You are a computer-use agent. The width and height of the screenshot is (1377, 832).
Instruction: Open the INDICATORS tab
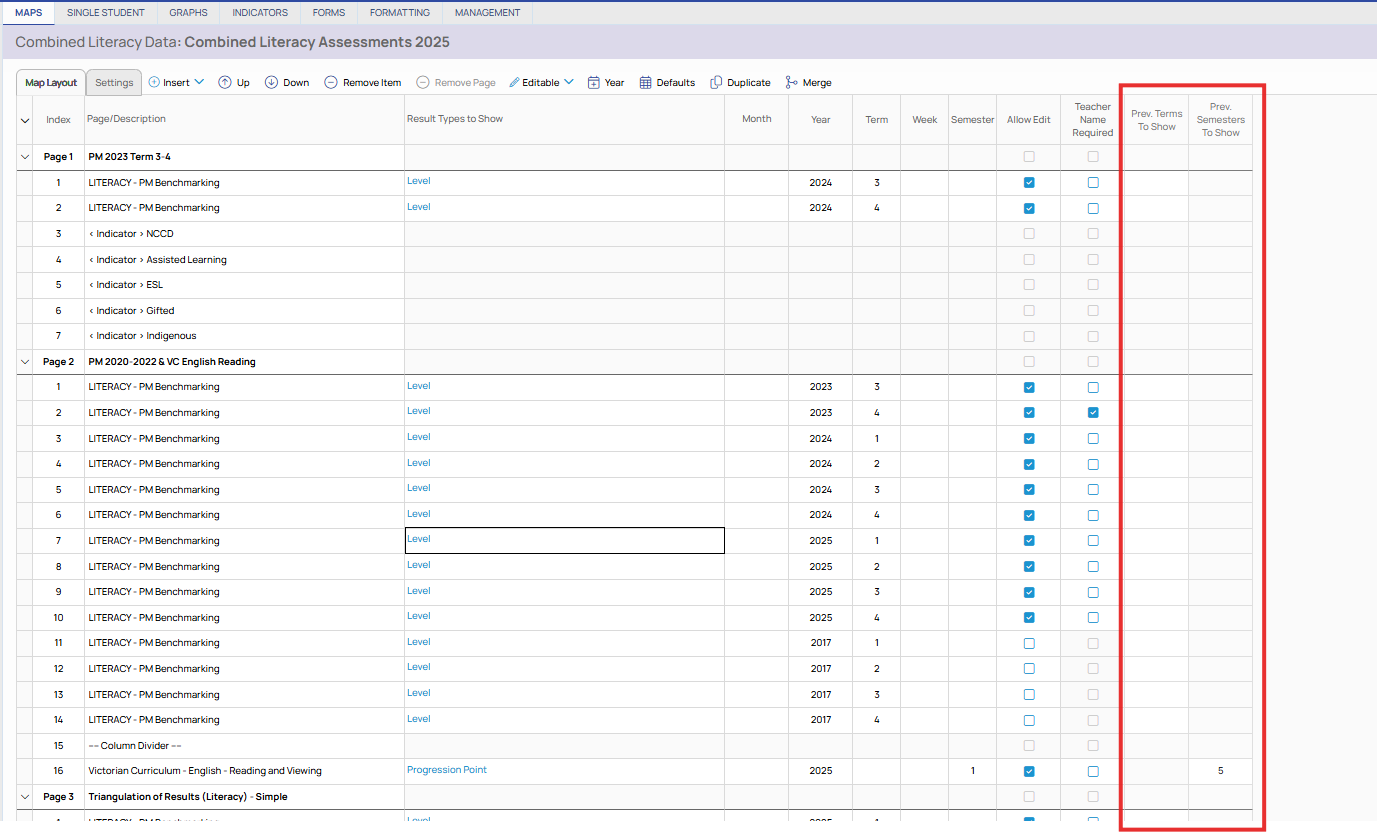[260, 13]
